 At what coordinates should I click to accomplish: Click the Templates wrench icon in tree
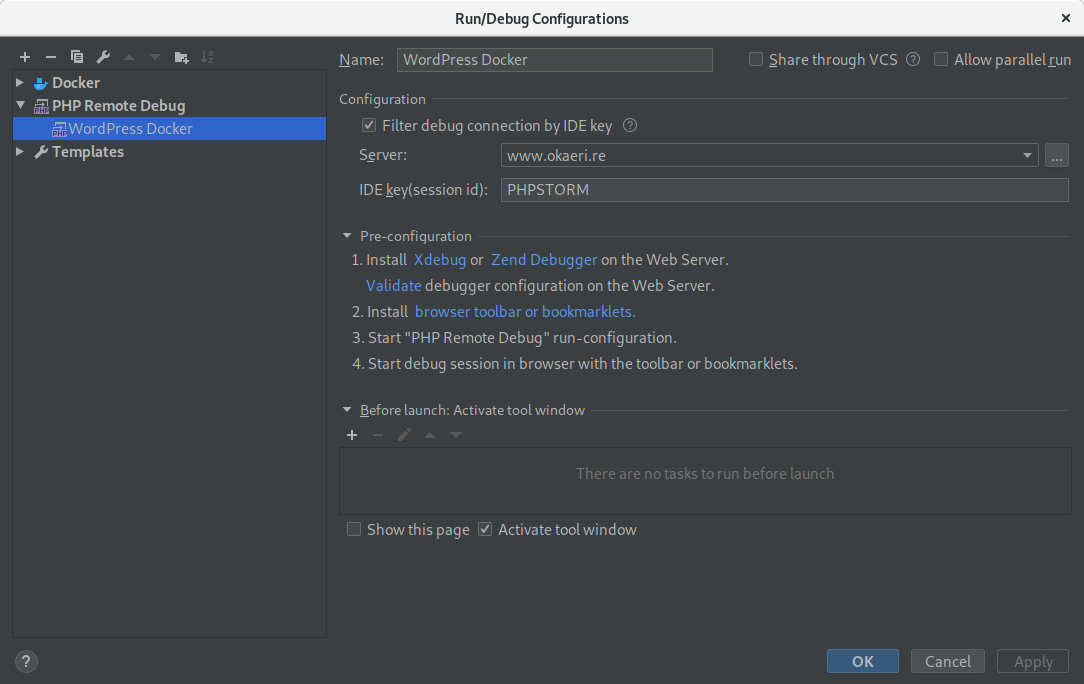(x=41, y=151)
